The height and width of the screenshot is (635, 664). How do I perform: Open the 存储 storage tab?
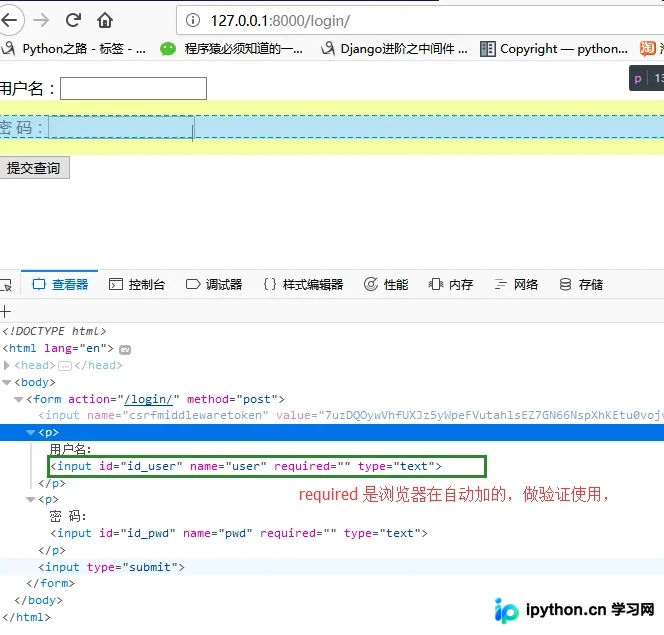click(581, 284)
